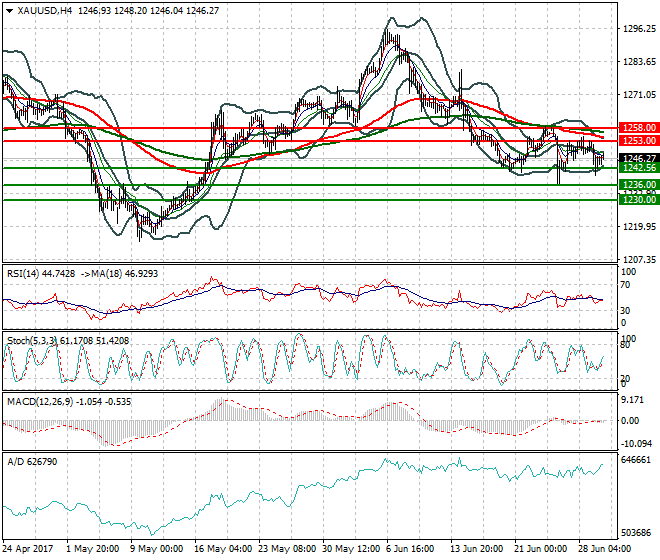Screen dimensions: 660x560
Task: Click the 646661 A/D scale value
Action: tap(636, 461)
